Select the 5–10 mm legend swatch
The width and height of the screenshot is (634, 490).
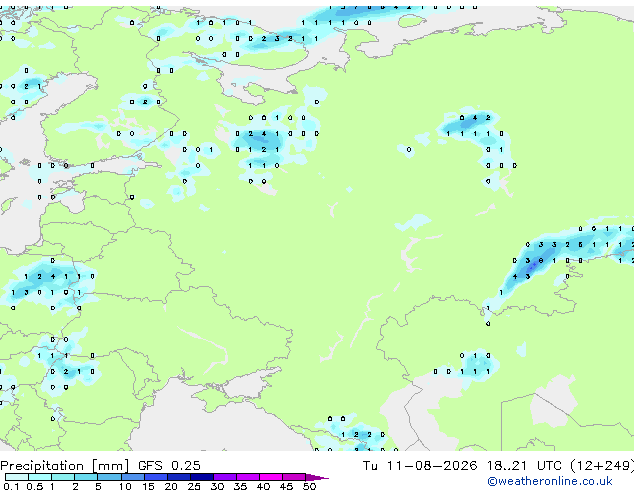(109, 477)
